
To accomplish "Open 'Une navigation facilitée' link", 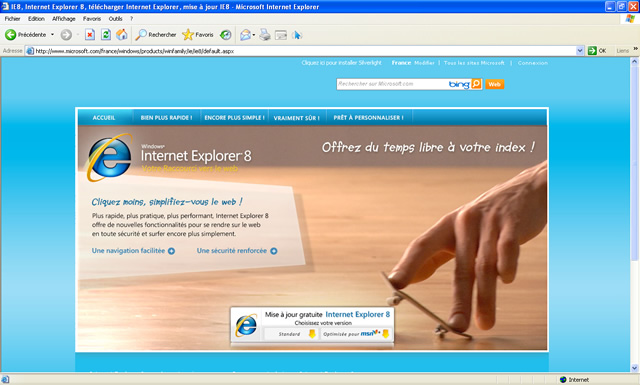I will coord(128,251).
